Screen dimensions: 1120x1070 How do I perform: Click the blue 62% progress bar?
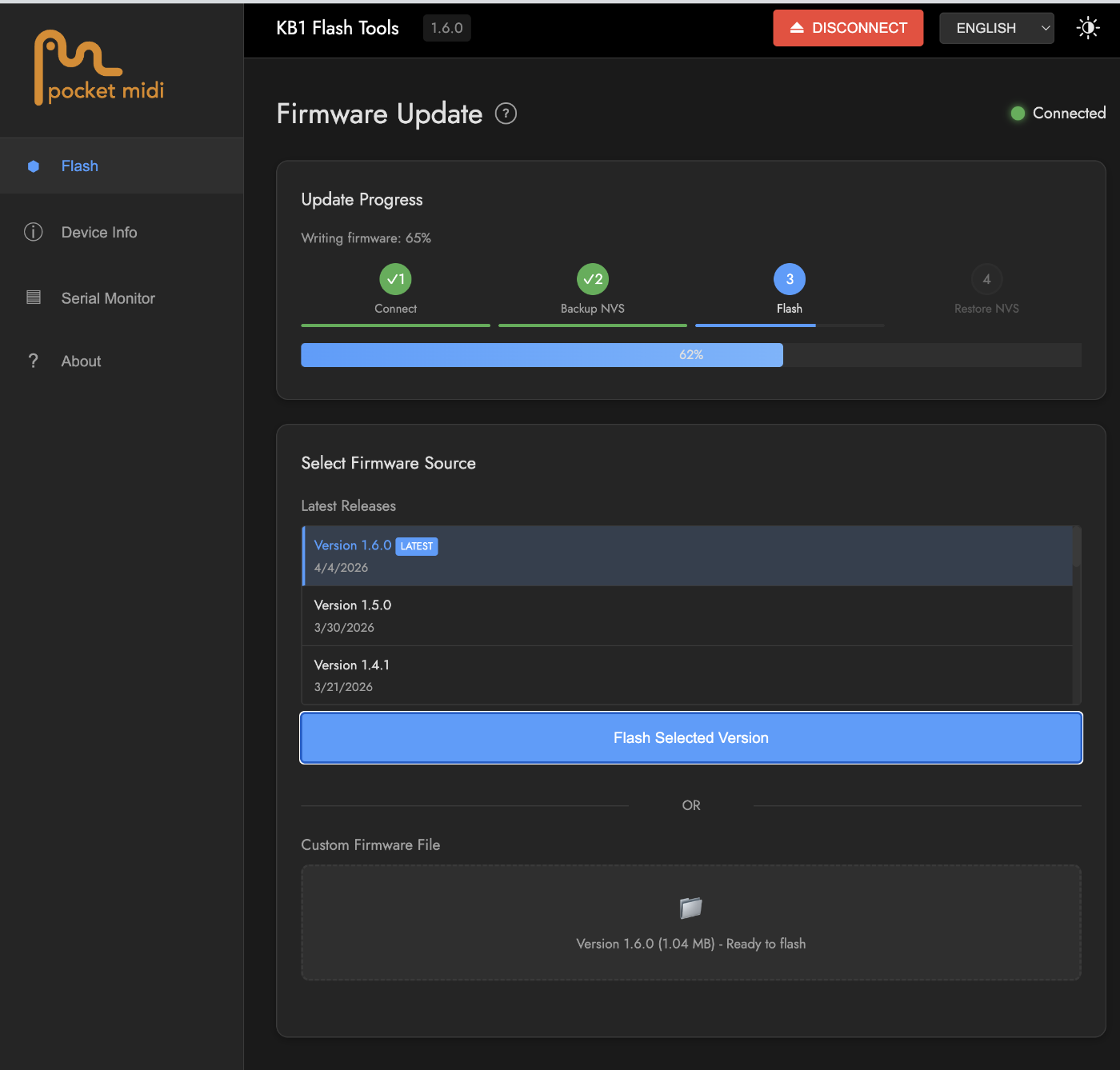542,355
